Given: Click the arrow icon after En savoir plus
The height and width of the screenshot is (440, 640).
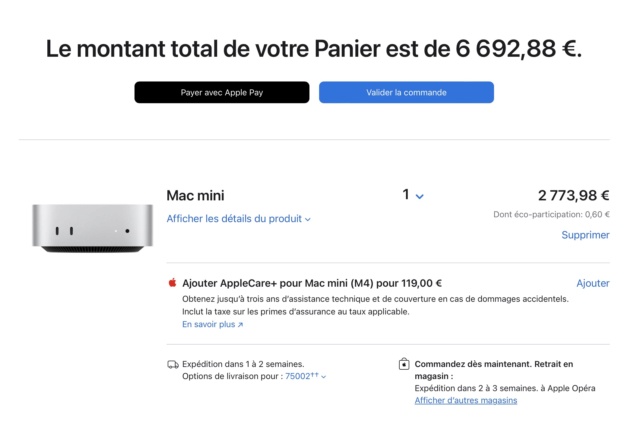Looking at the screenshot, I should click(x=240, y=325).
